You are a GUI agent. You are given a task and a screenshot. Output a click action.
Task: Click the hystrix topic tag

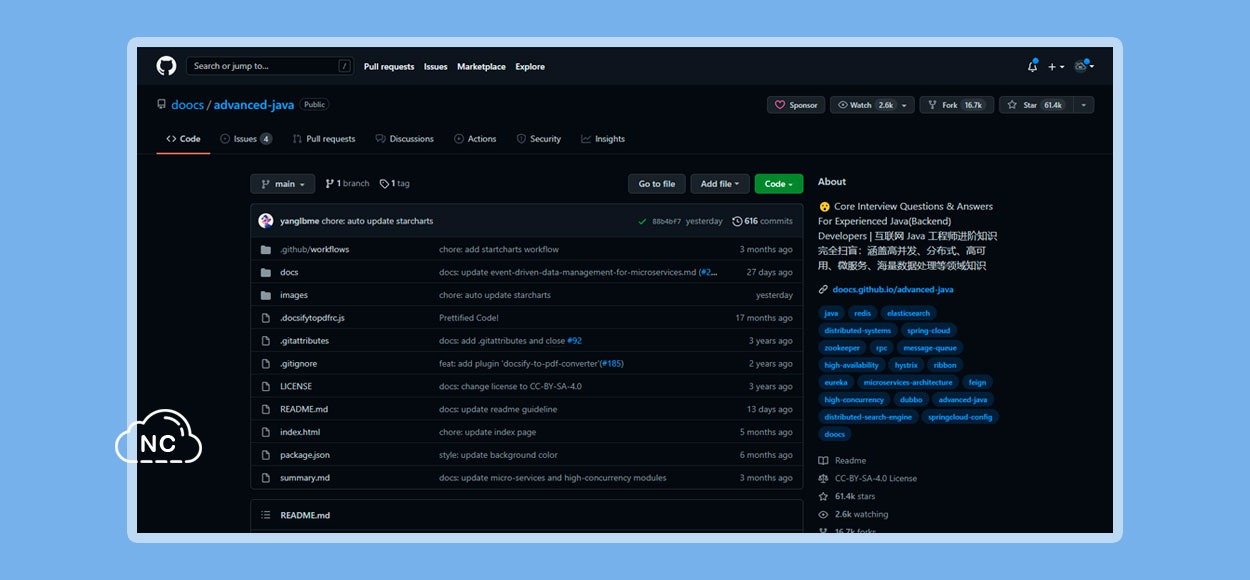906,365
